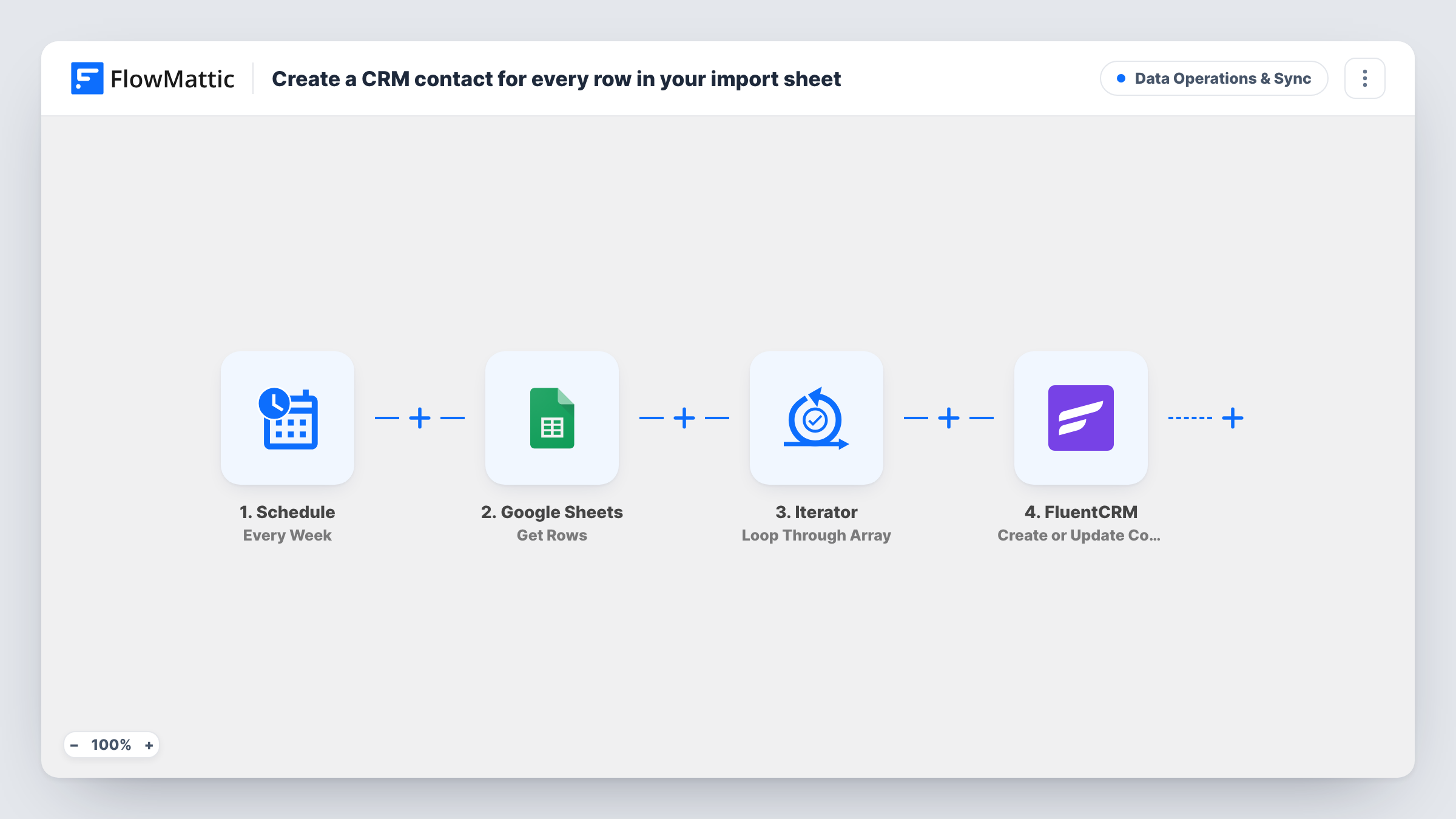Click the workflow title heading
The height and width of the screenshot is (819, 1456).
click(x=556, y=79)
